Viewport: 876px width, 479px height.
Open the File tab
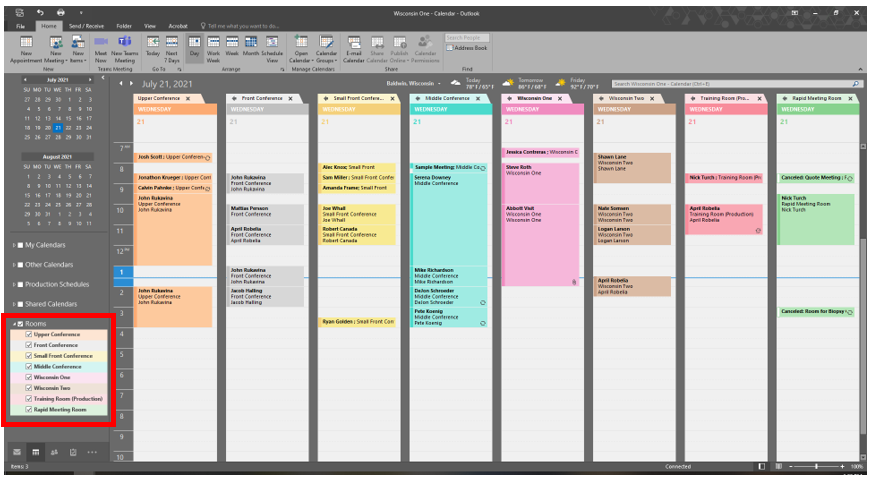click(x=20, y=26)
